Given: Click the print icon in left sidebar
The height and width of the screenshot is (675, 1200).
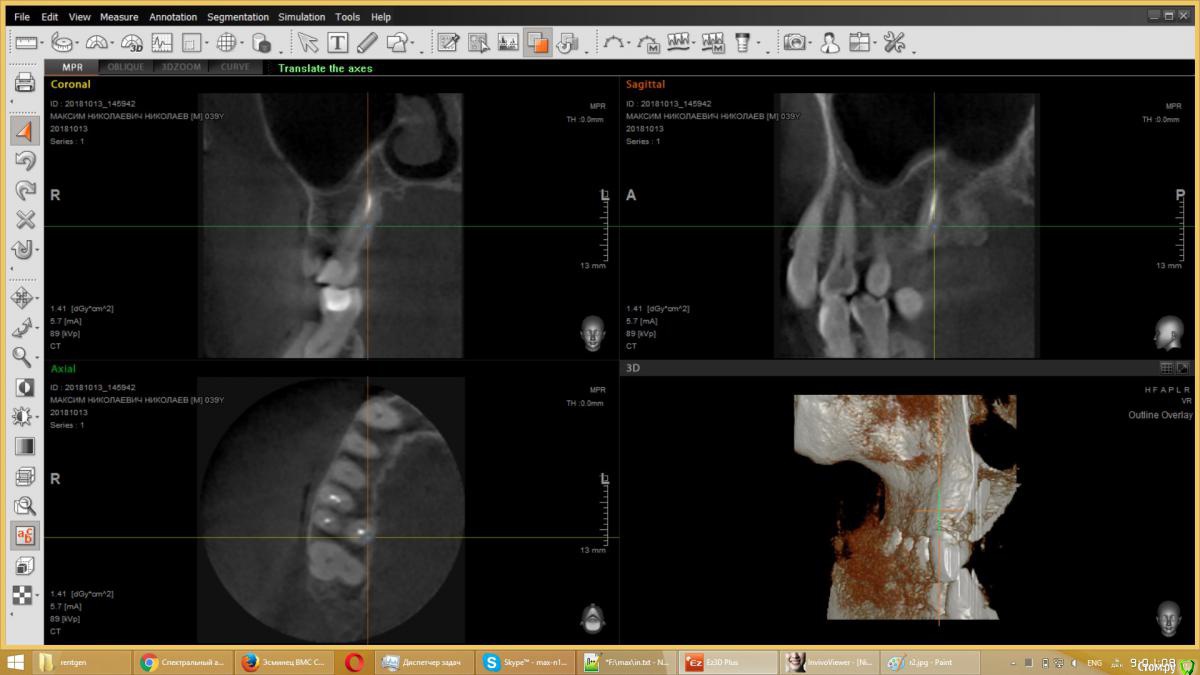Looking at the screenshot, I should click(25, 83).
